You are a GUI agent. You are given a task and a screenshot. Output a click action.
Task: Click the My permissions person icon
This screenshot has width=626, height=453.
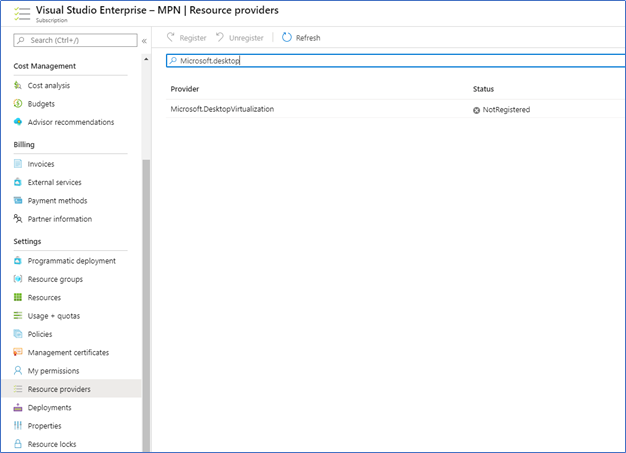18,371
